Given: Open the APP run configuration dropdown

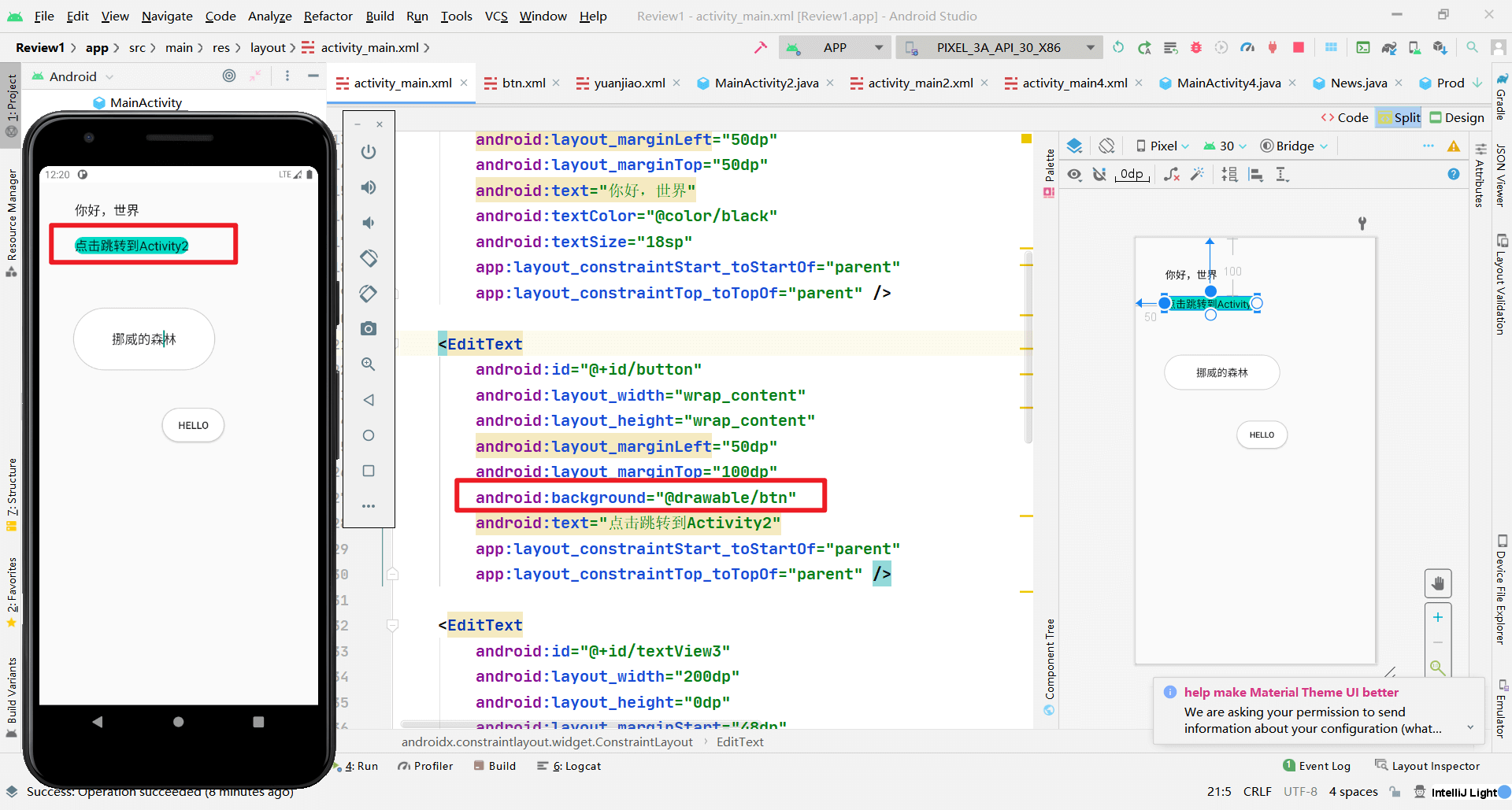Looking at the screenshot, I should tap(835, 47).
